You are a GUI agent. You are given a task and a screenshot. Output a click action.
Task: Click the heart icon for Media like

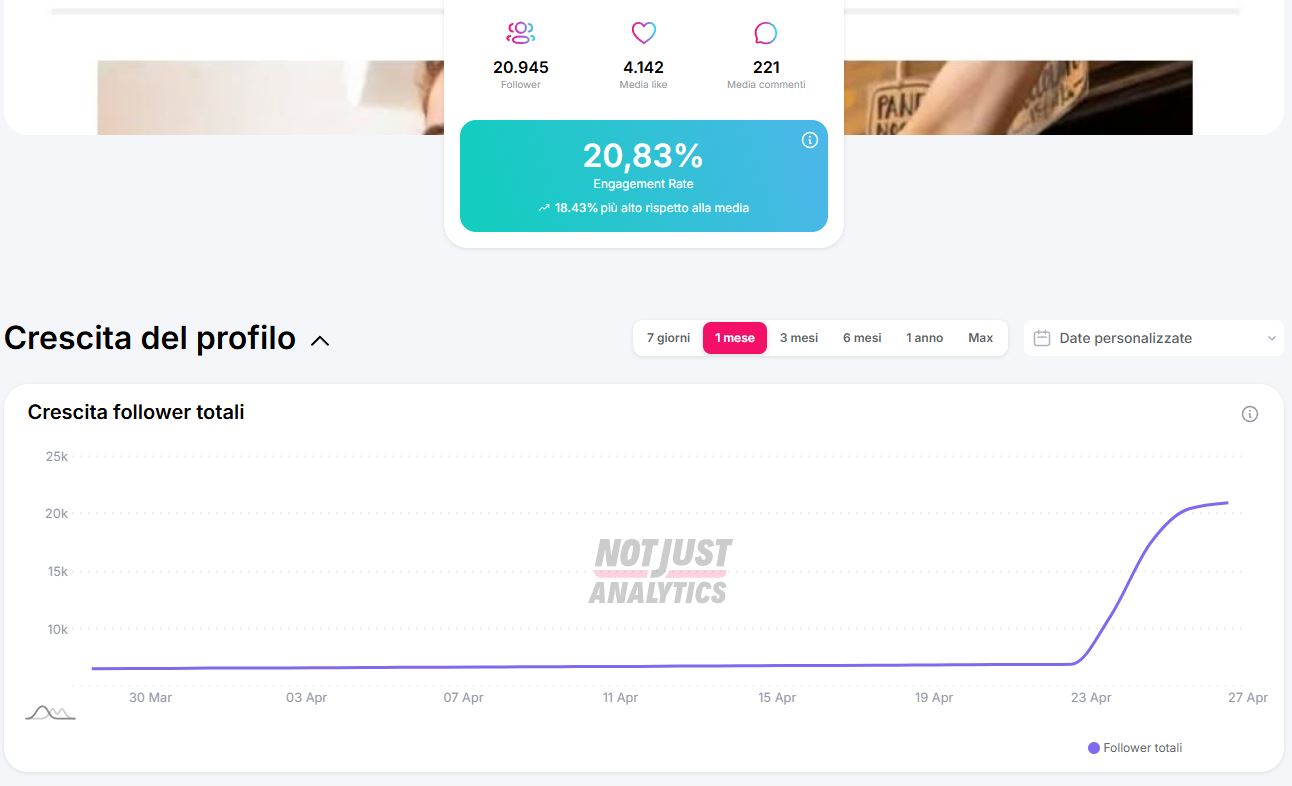coord(643,33)
